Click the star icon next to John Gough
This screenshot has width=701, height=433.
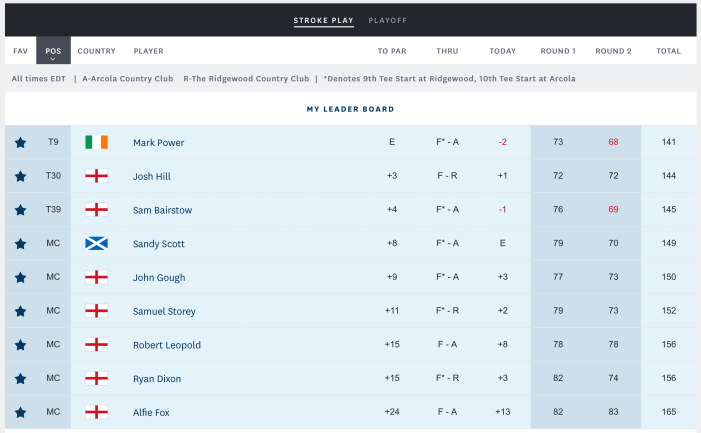[20, 278]
